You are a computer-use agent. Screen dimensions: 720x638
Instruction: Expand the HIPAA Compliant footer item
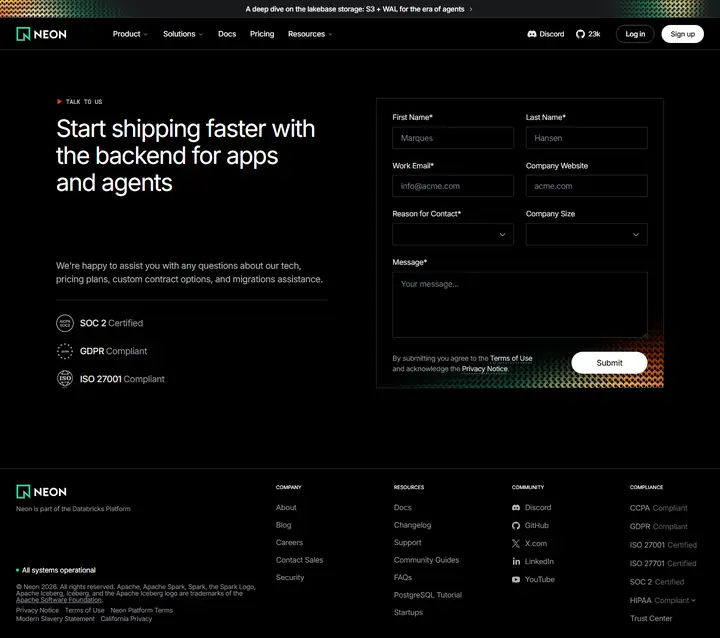click(663, 600)
